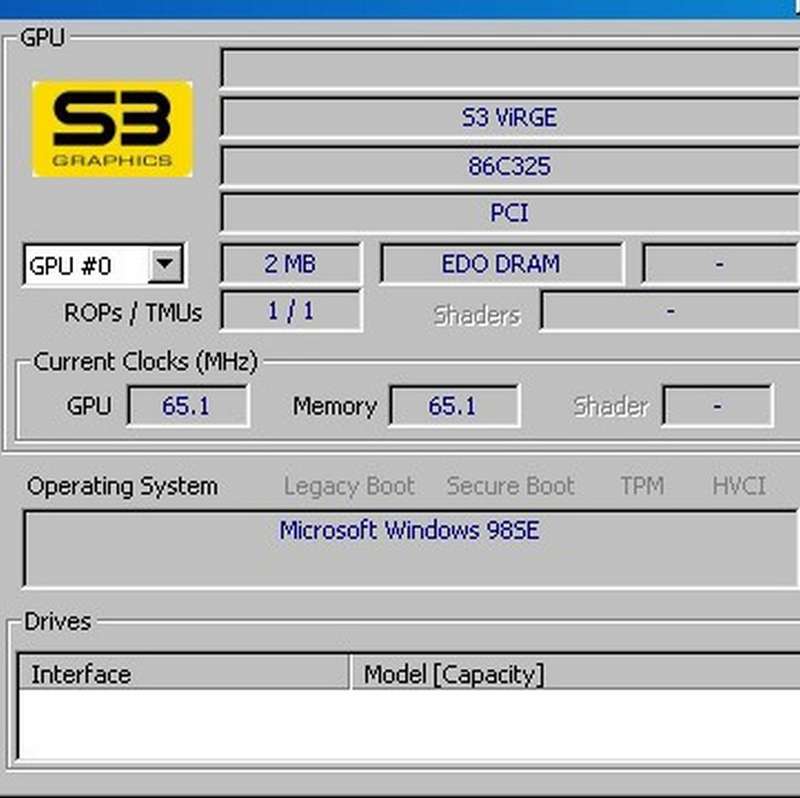Click the Operating System label
Image resolution: width=800 pixels, height=798 pixels.
click(x=122, y=486)
